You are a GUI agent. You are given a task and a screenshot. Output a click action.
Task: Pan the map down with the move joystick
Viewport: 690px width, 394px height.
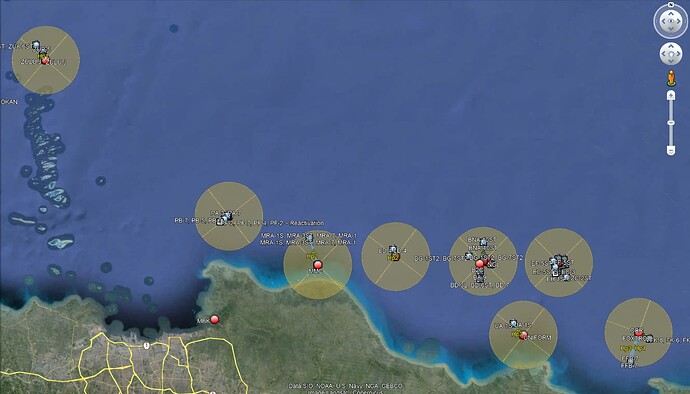click(x=671, y=61)
